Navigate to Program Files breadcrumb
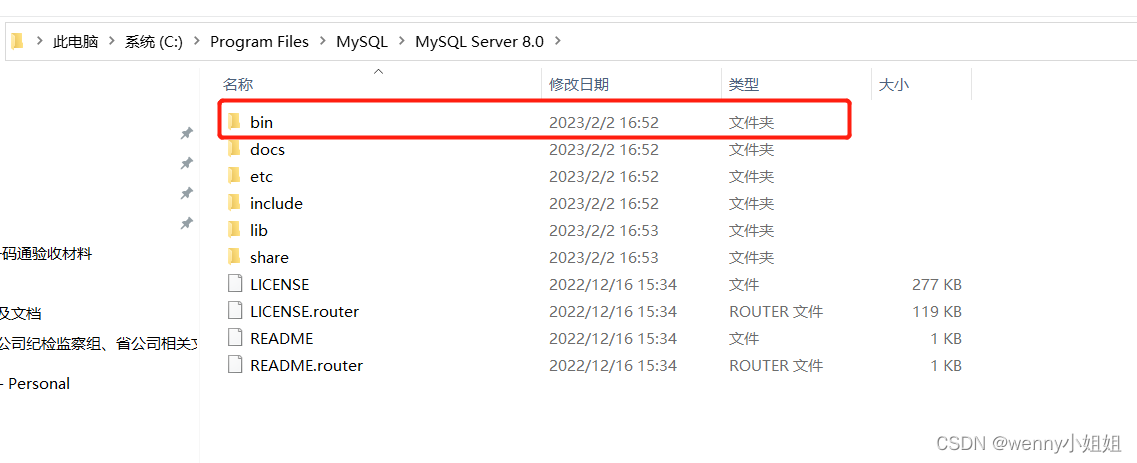 (260, 42)
